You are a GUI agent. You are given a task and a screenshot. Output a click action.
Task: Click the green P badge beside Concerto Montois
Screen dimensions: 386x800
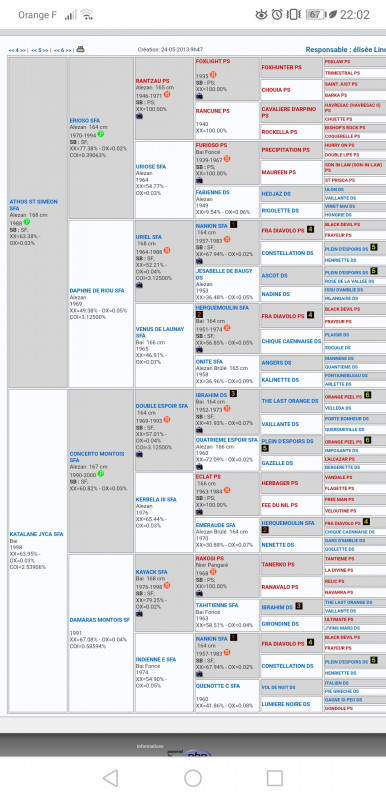(x=101, y=474)
